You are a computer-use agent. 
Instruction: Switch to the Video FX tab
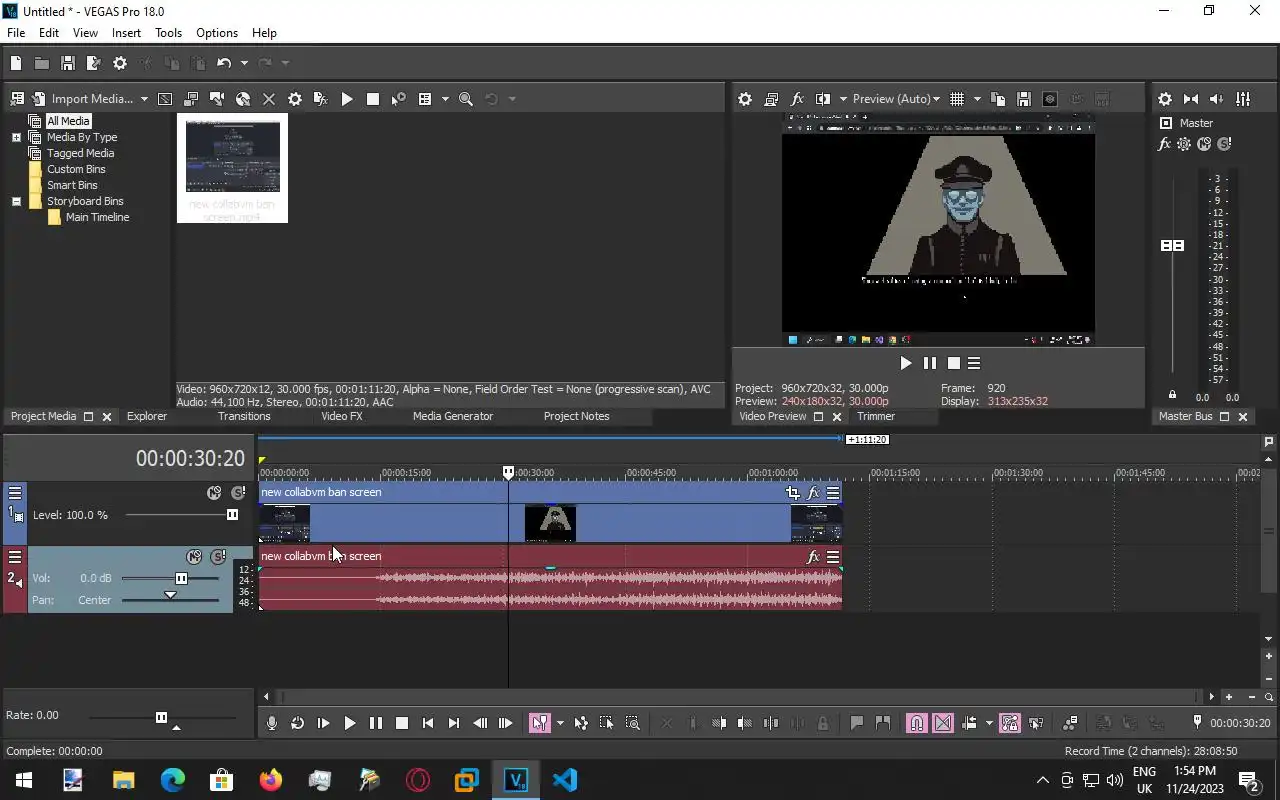coord(342,416)
